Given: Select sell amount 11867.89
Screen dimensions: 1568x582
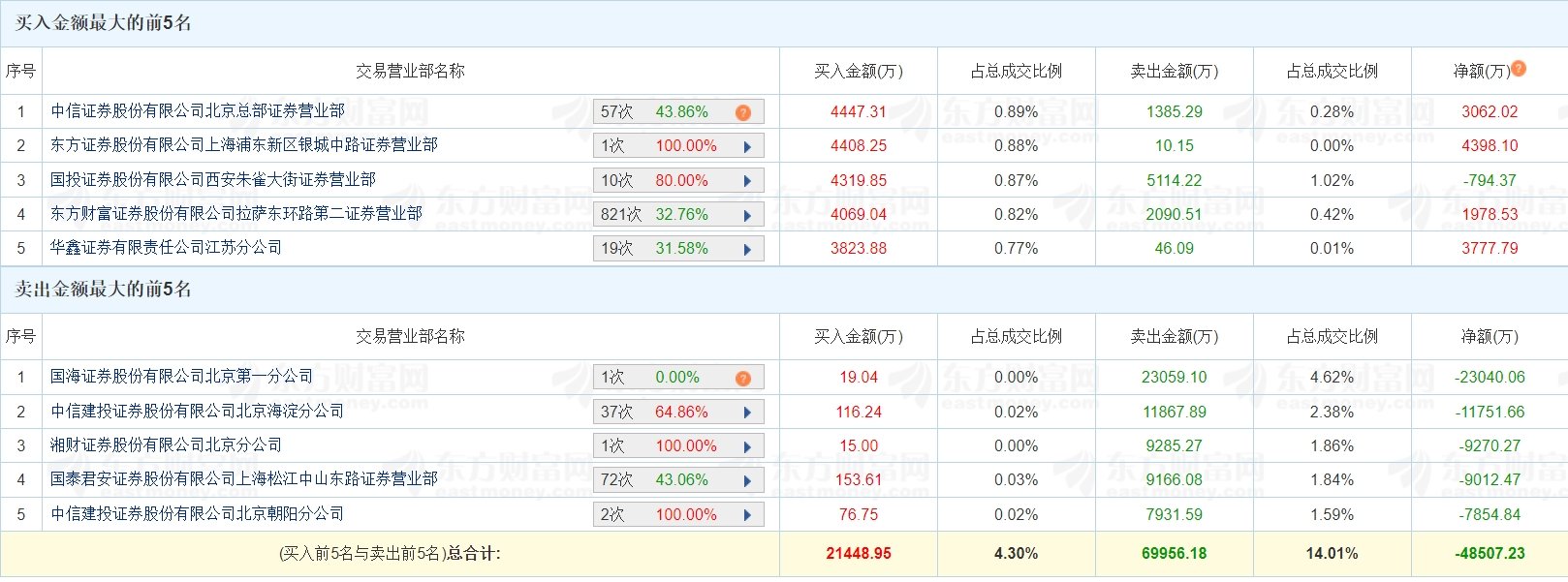Looking at the screenshot, I should point(1175,413).
